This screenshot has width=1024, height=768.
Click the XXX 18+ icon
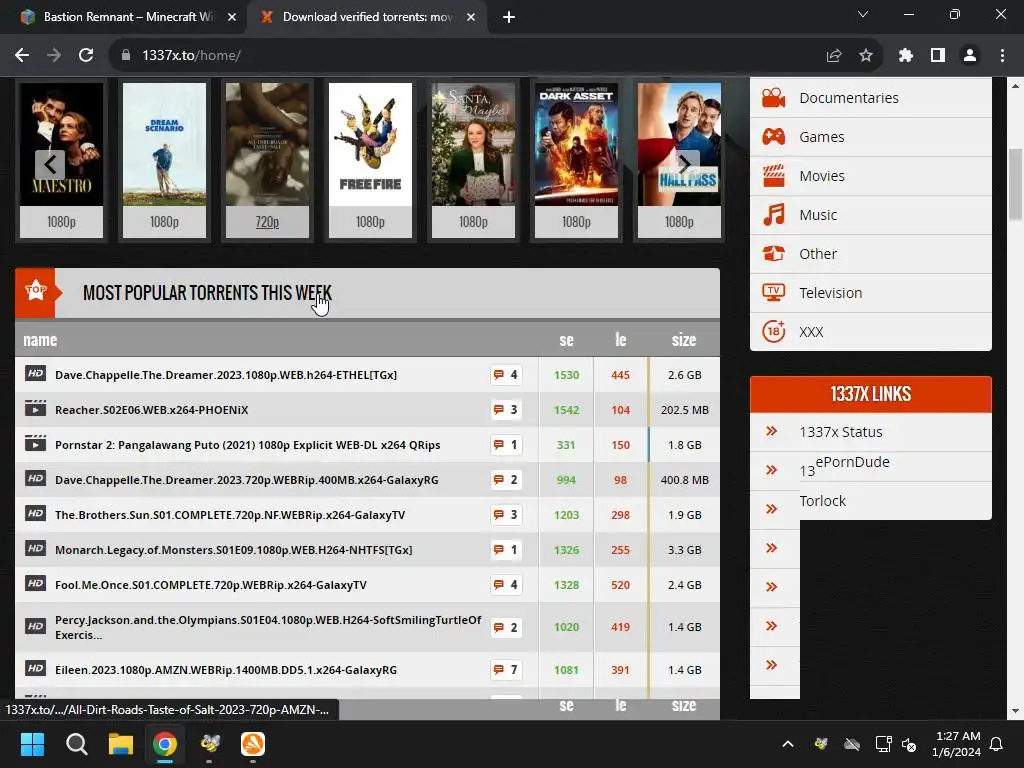(x=774, y=331)
